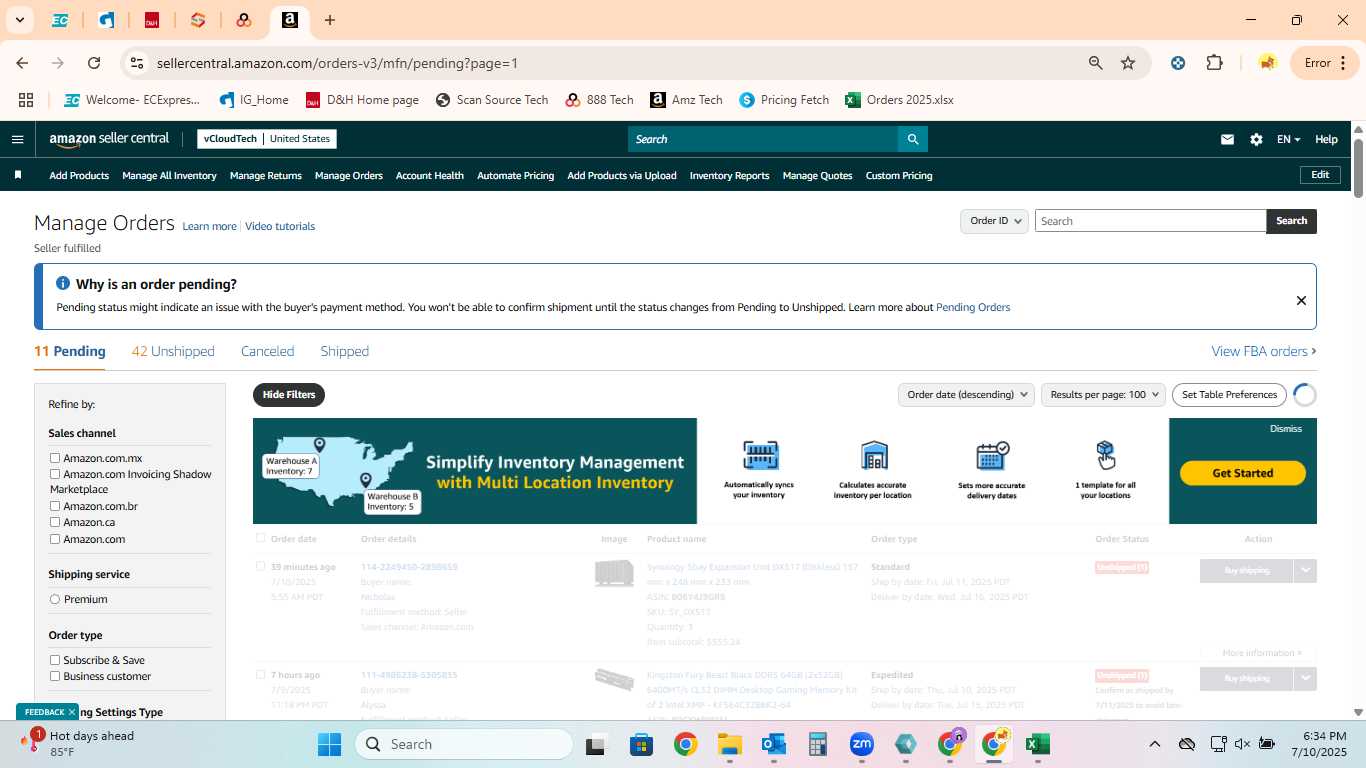1366x768 pixels.
Task: Check the Amazon.com.mx sales channel
Action: coord(55,458)
